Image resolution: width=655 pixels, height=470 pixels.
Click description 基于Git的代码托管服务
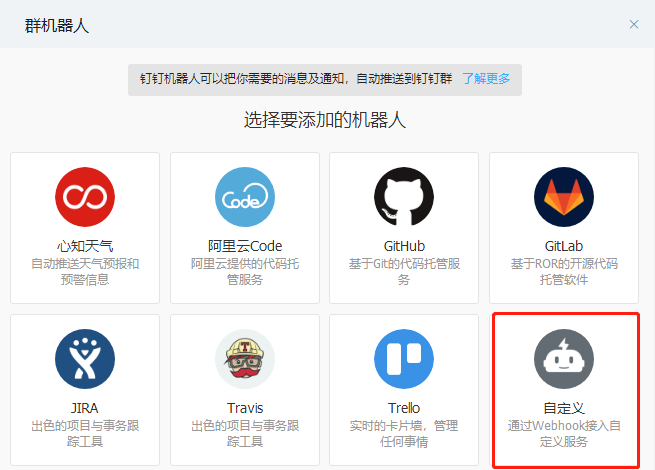tap(404, 272)
